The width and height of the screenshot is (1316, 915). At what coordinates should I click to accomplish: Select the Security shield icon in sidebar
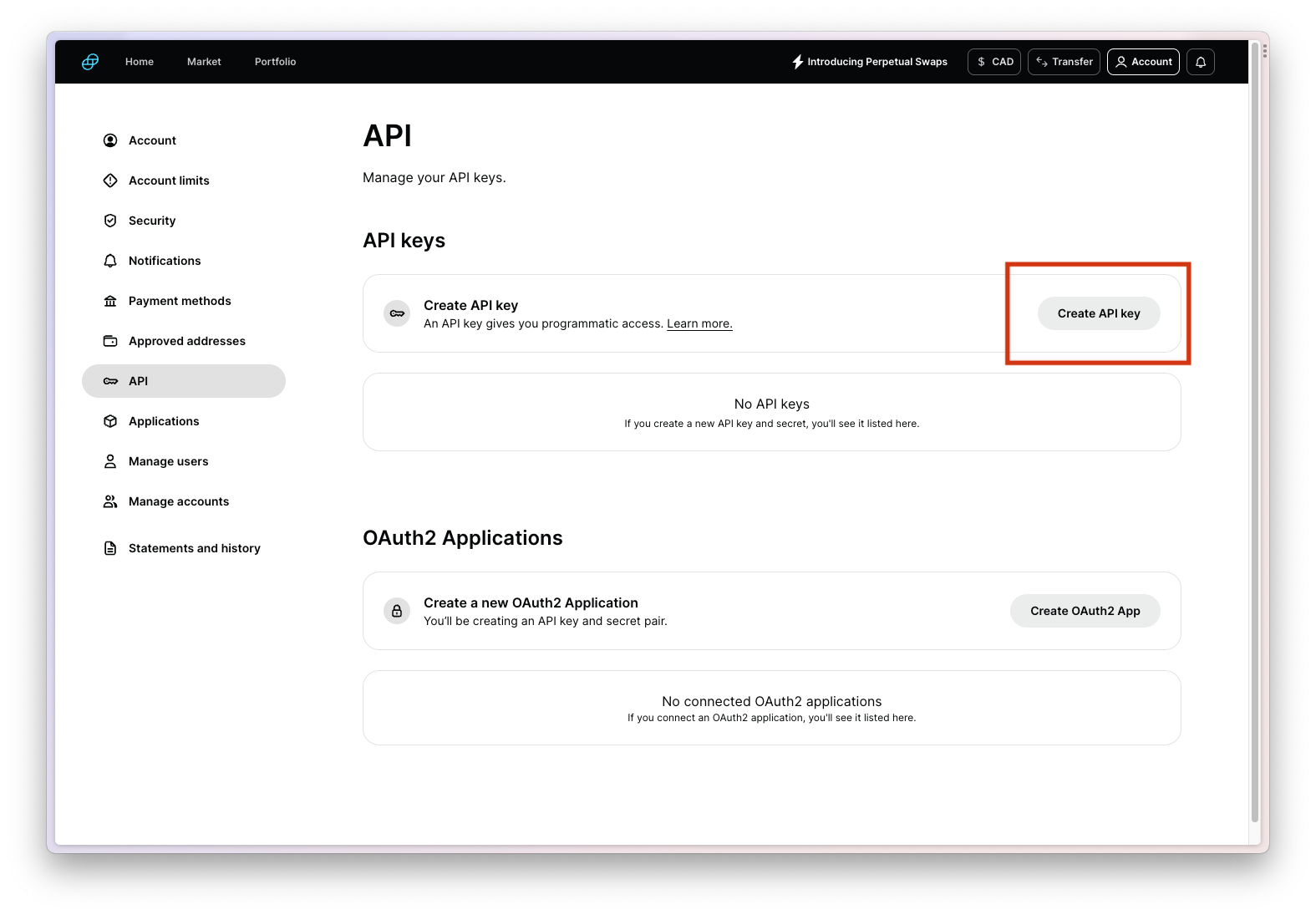110,221
